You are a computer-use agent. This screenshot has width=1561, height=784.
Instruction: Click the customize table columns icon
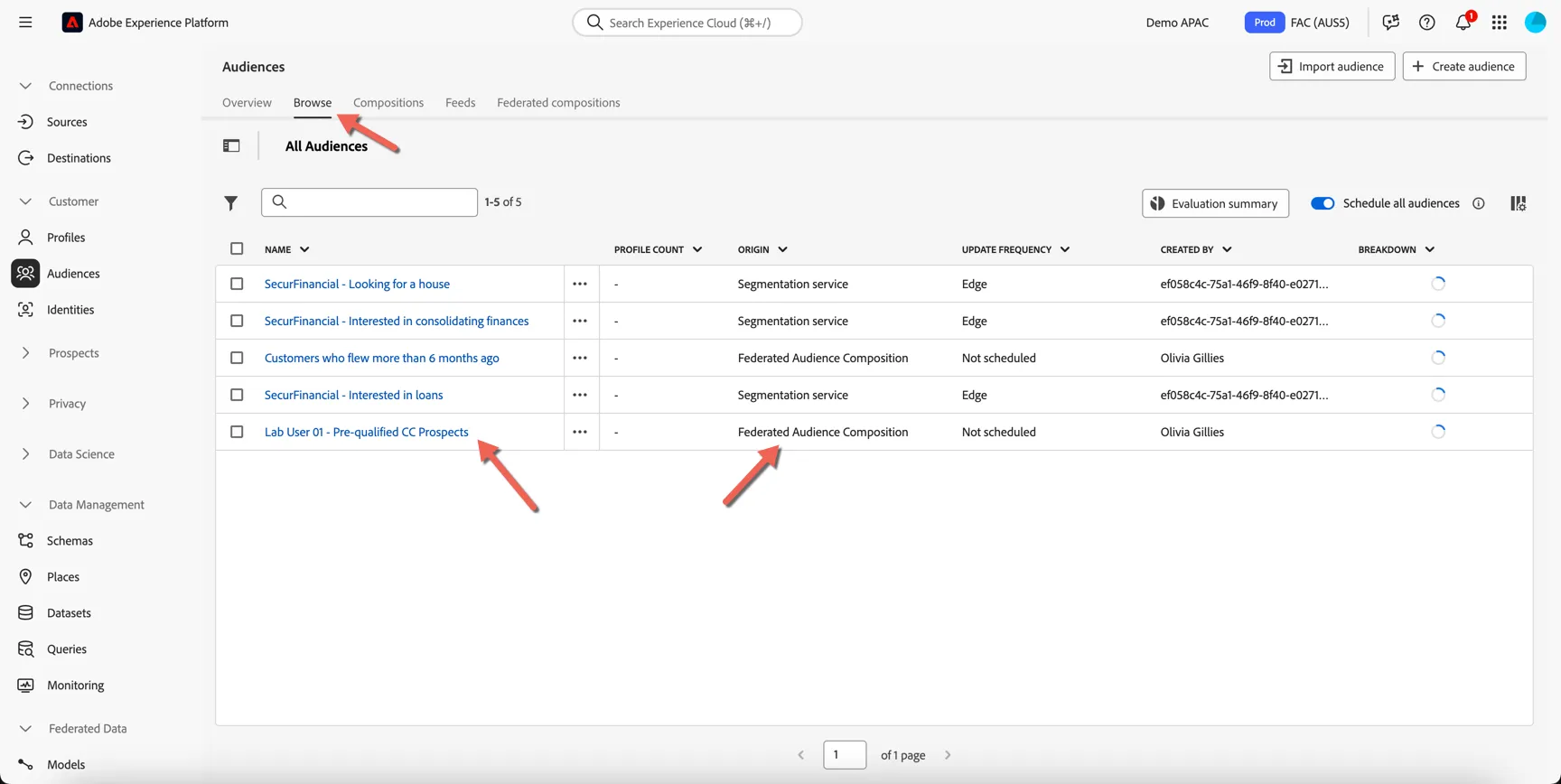[1519, 203]
